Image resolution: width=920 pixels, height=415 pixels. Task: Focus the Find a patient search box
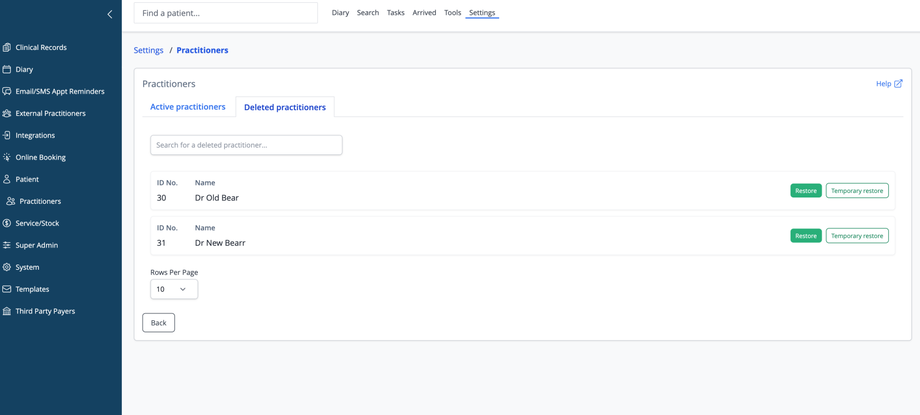click(226, 13)
